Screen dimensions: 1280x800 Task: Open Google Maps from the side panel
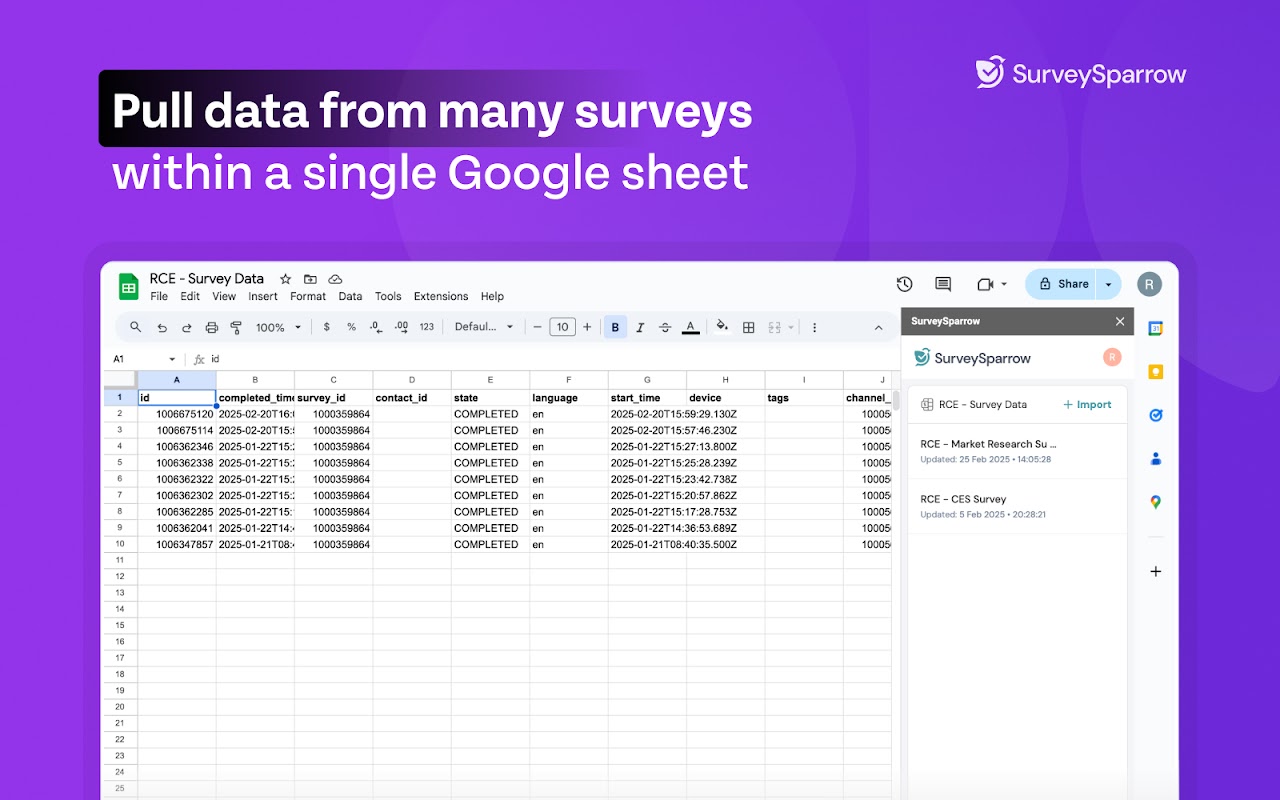[1156, 502]
